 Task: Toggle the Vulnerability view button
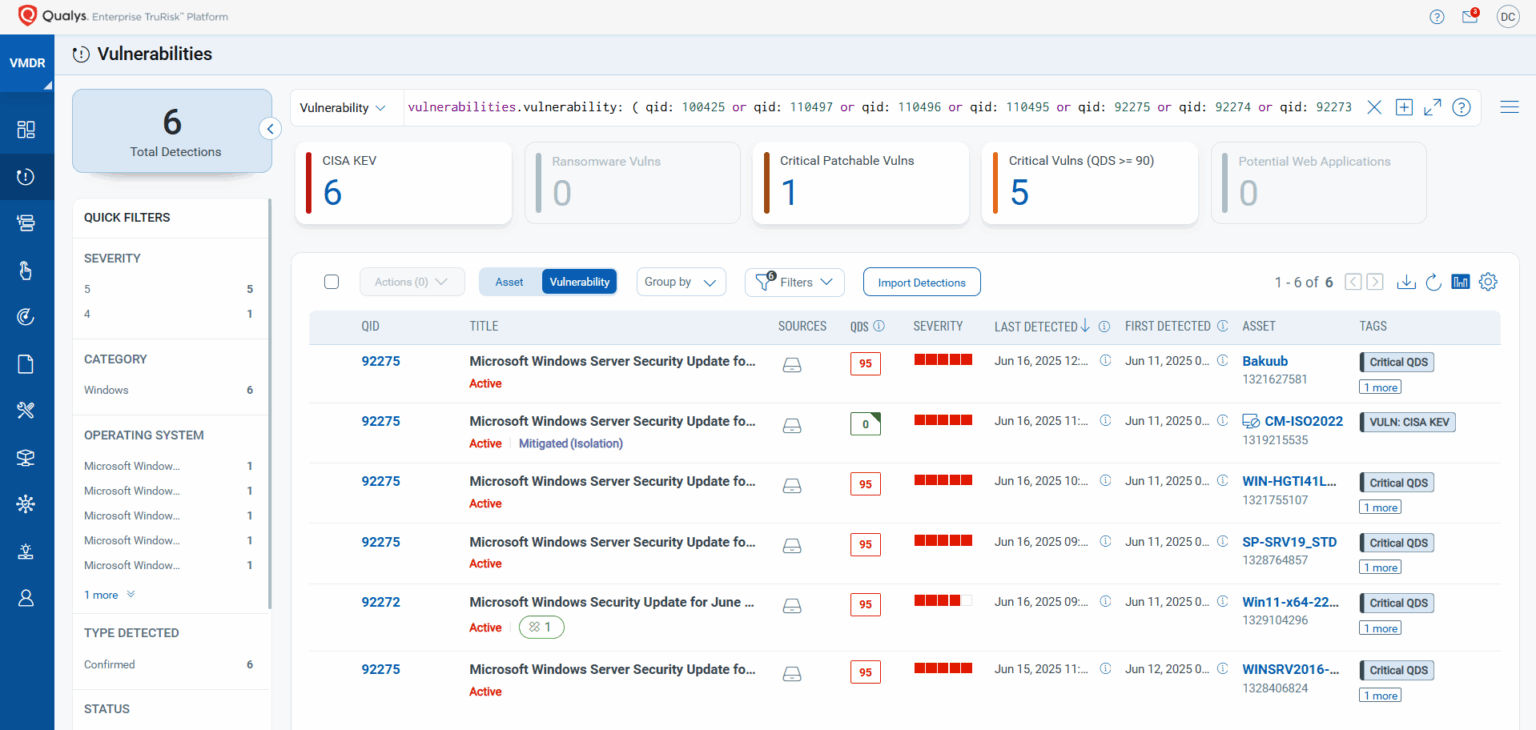click(x=579, y=281)
